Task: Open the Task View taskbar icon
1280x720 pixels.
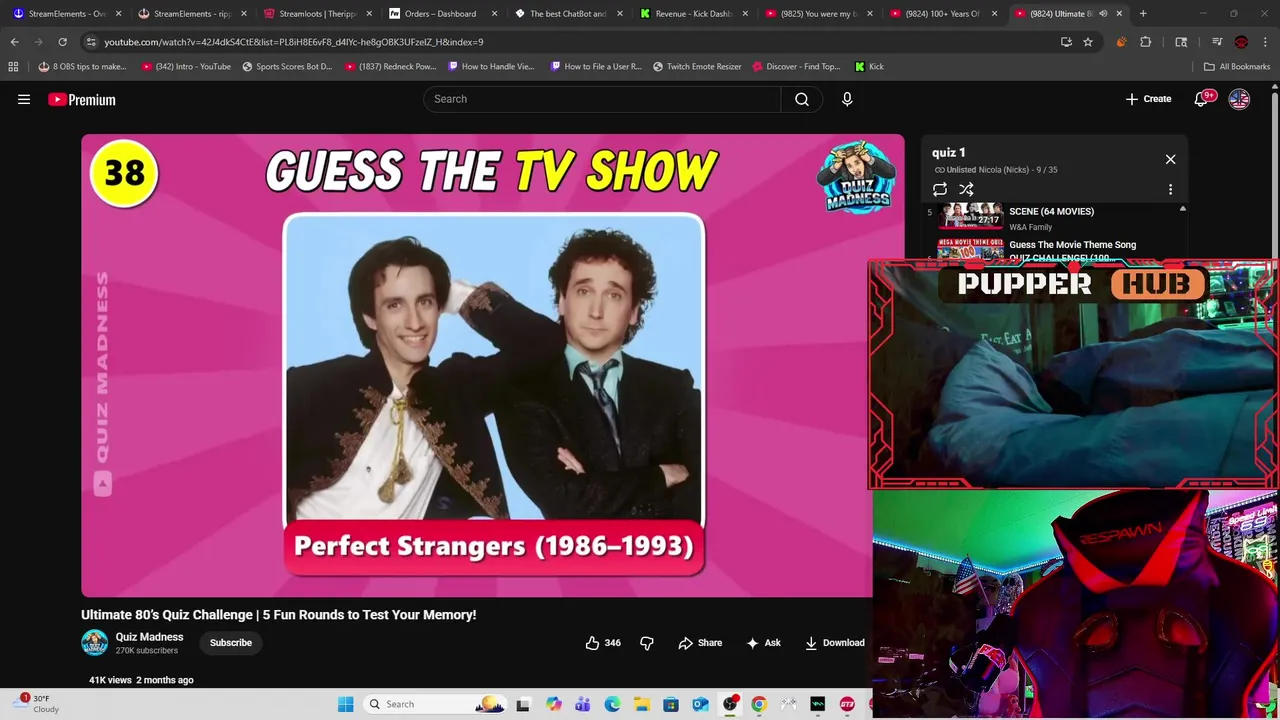Action: pyautogui.click(x=523, y=704)
